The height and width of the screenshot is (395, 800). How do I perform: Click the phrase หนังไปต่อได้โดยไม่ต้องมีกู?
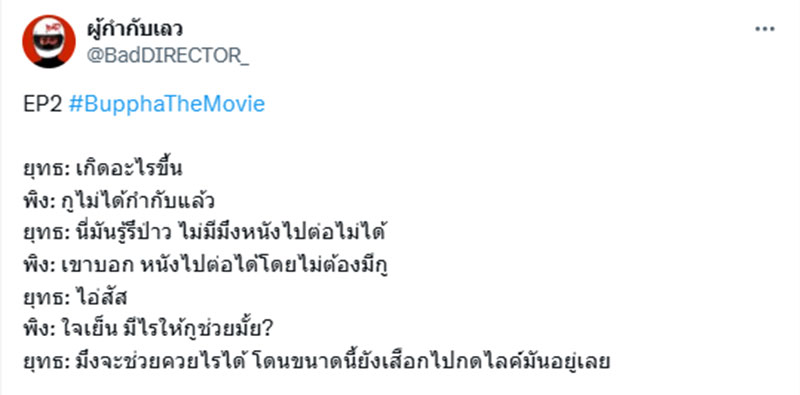tap(264, 265)
